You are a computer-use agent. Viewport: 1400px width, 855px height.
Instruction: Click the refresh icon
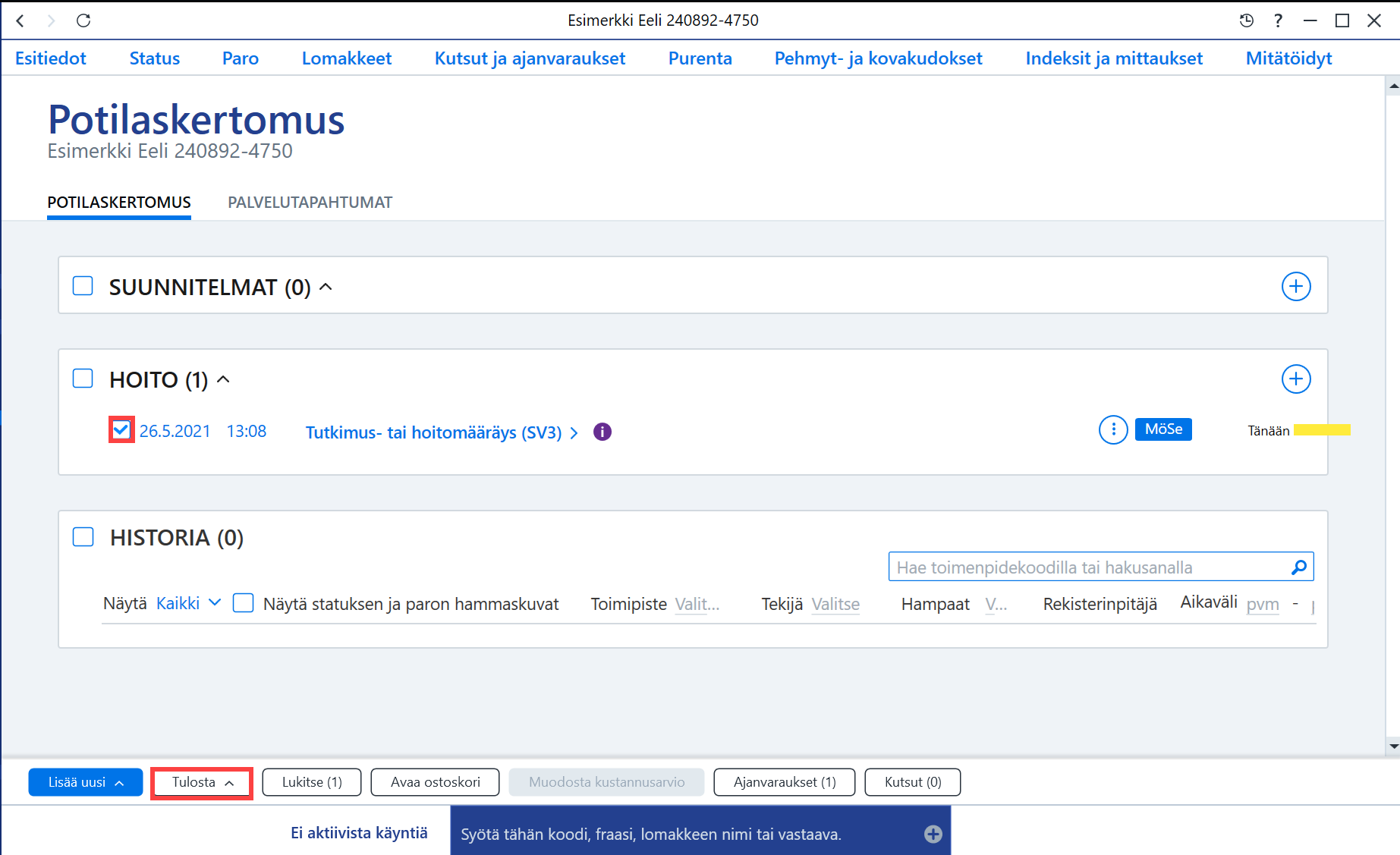(83, 20)
